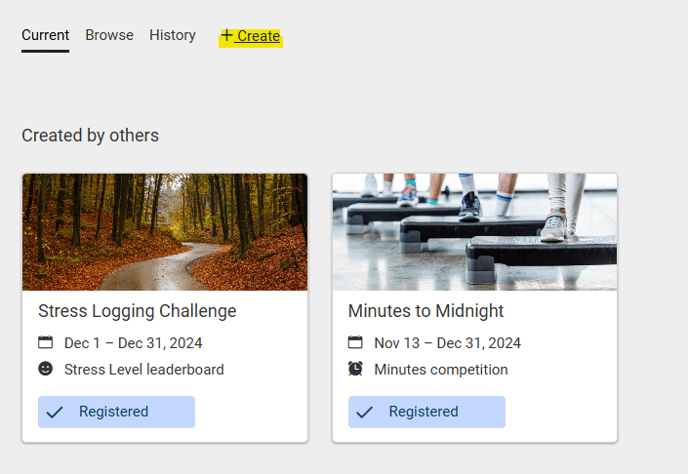Screen dimensions: 688x474
Task: Open the forest path challenge image
Action: tap(165, 232)
